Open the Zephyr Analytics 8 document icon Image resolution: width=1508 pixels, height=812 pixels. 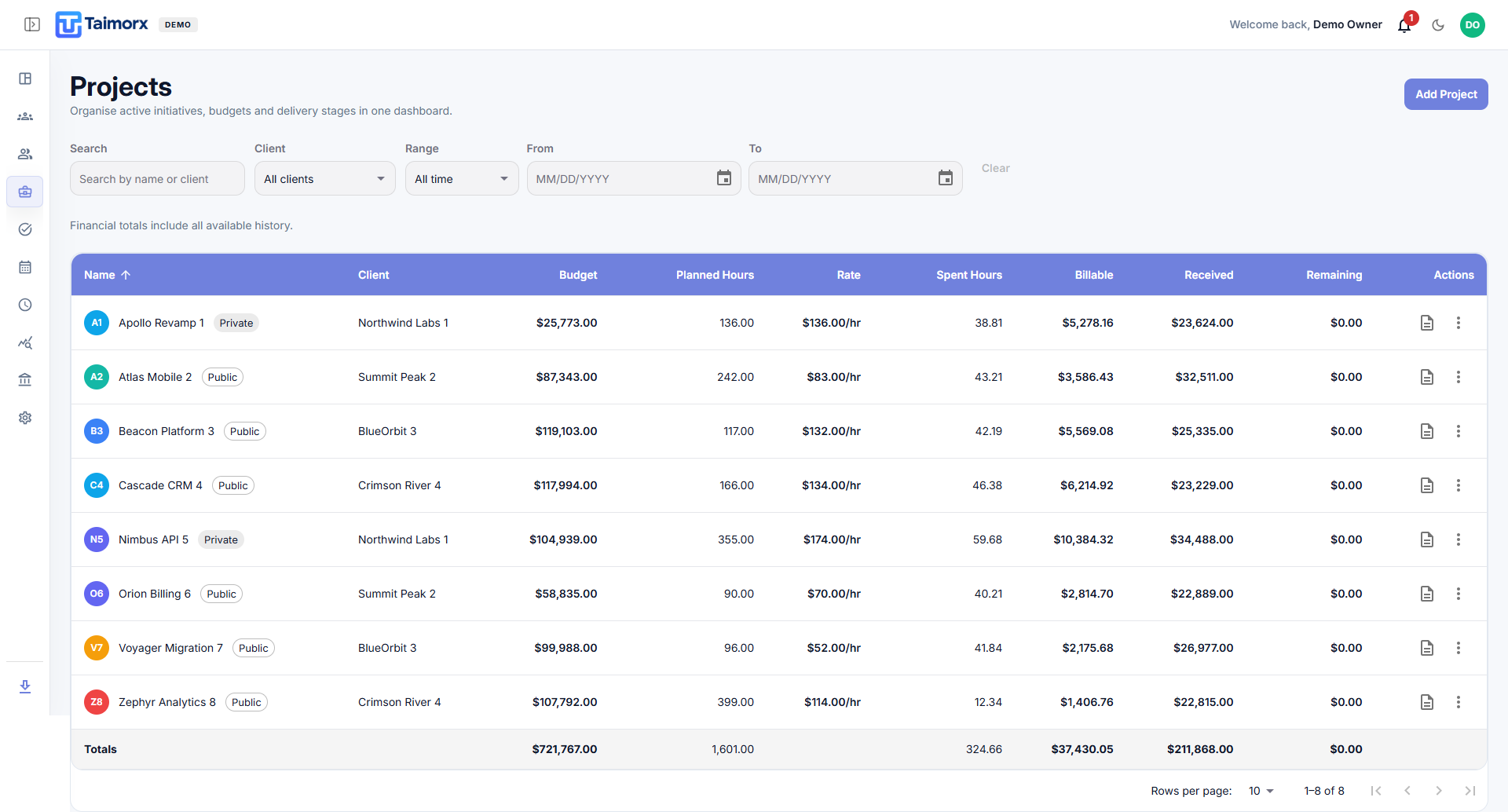pyautogui.click(x=1427, y=702)
